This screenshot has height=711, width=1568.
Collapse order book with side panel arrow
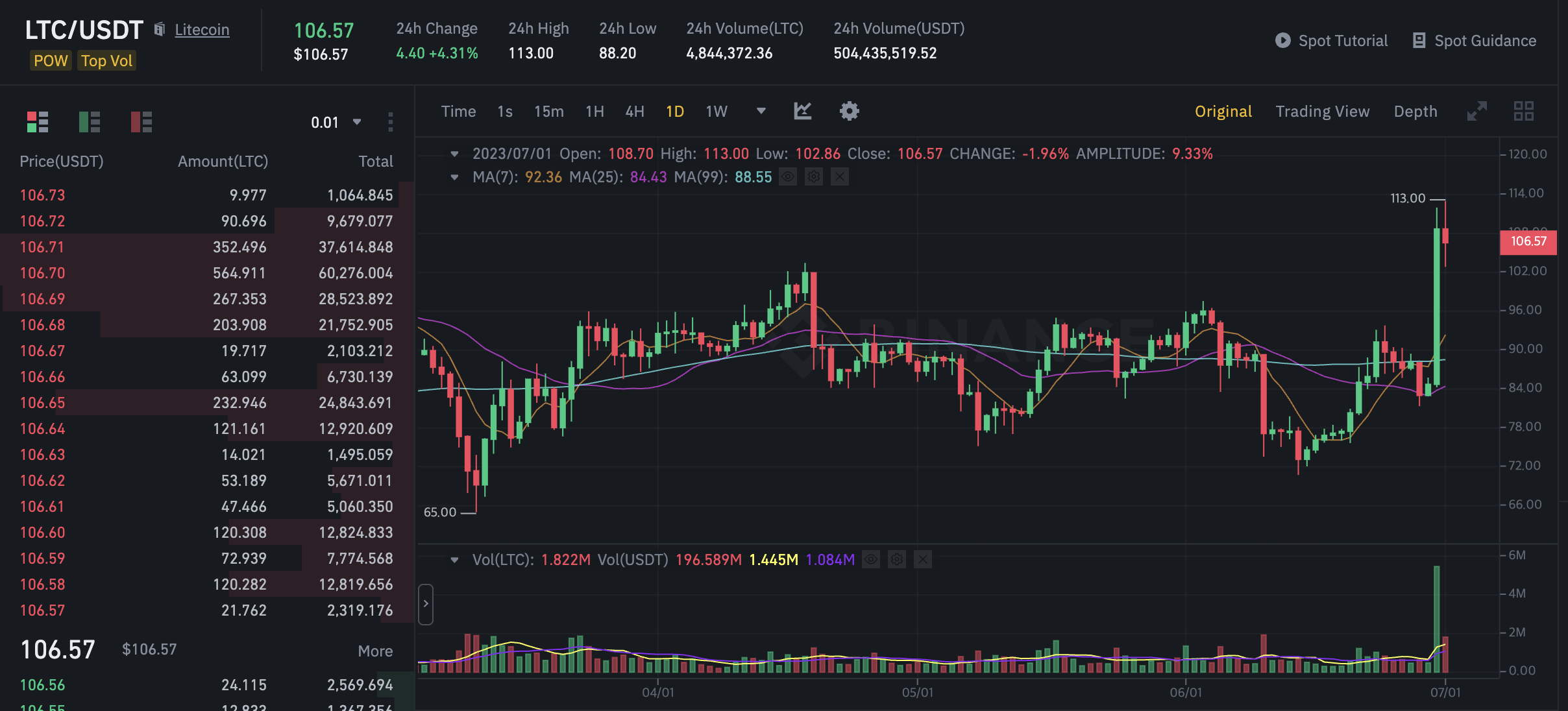426,603
